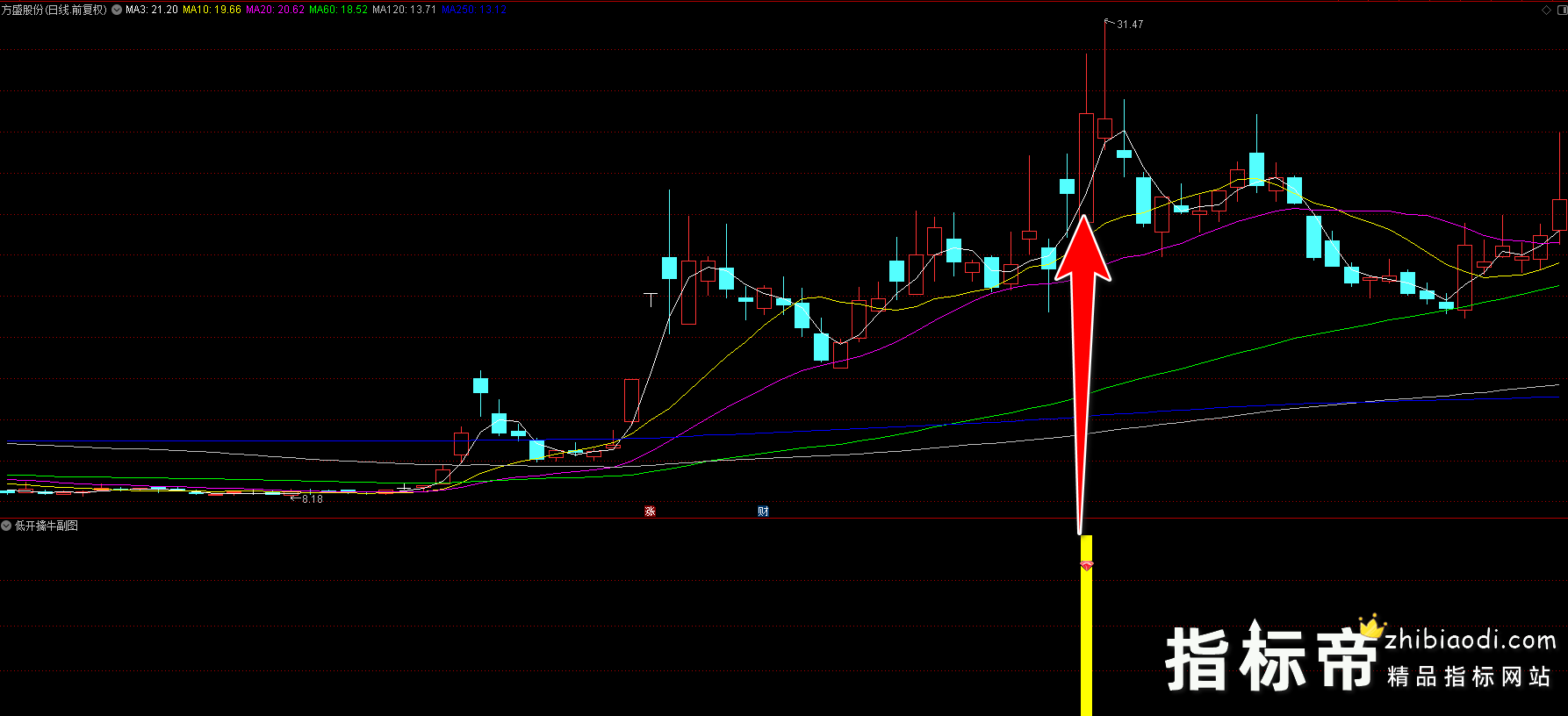1568x716 pixels.
Task: Select the MA120 indicator label
Action: point(404,10)
